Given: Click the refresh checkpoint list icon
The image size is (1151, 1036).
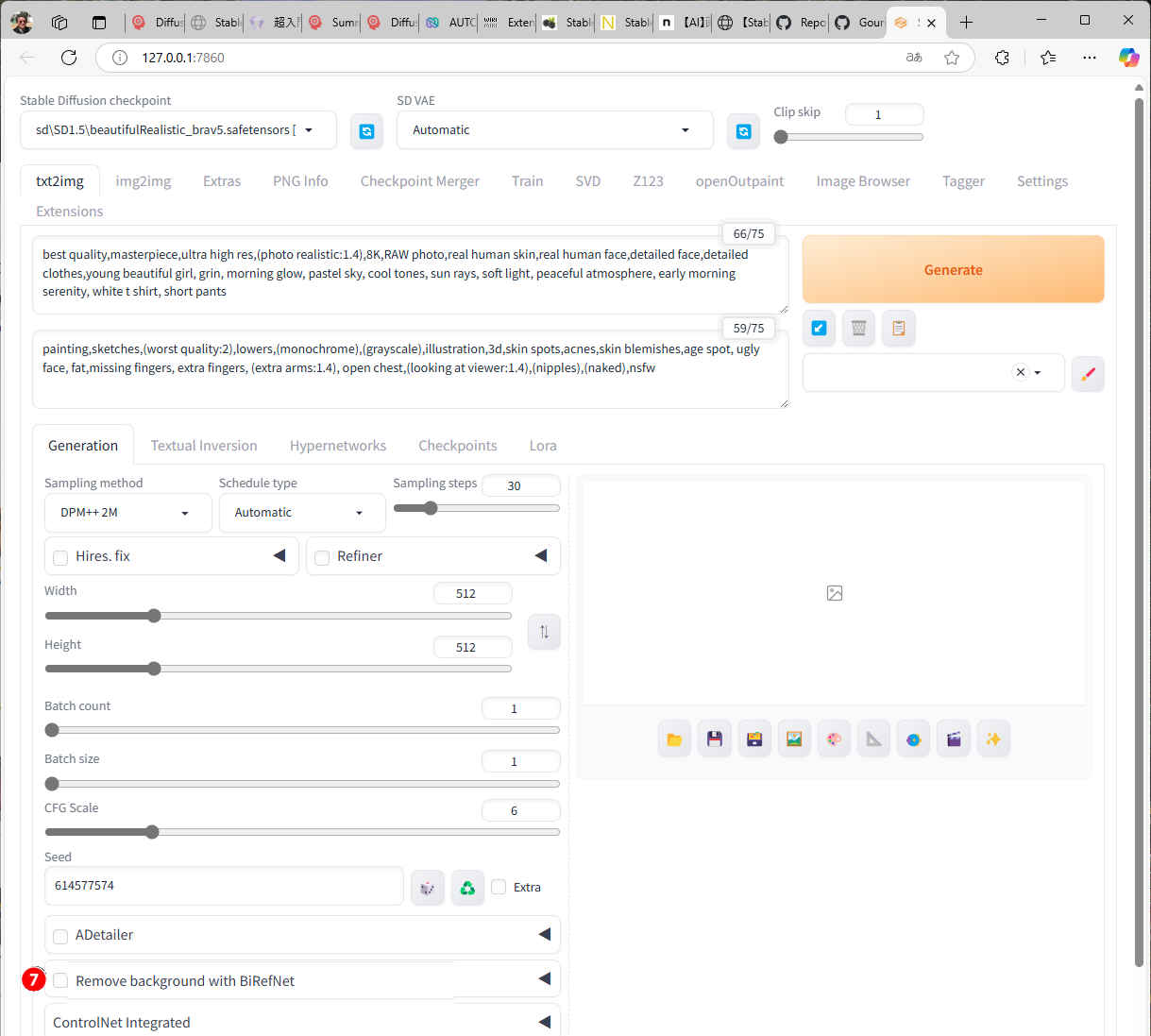Looking at the screenshot, I should coord(366,131).
